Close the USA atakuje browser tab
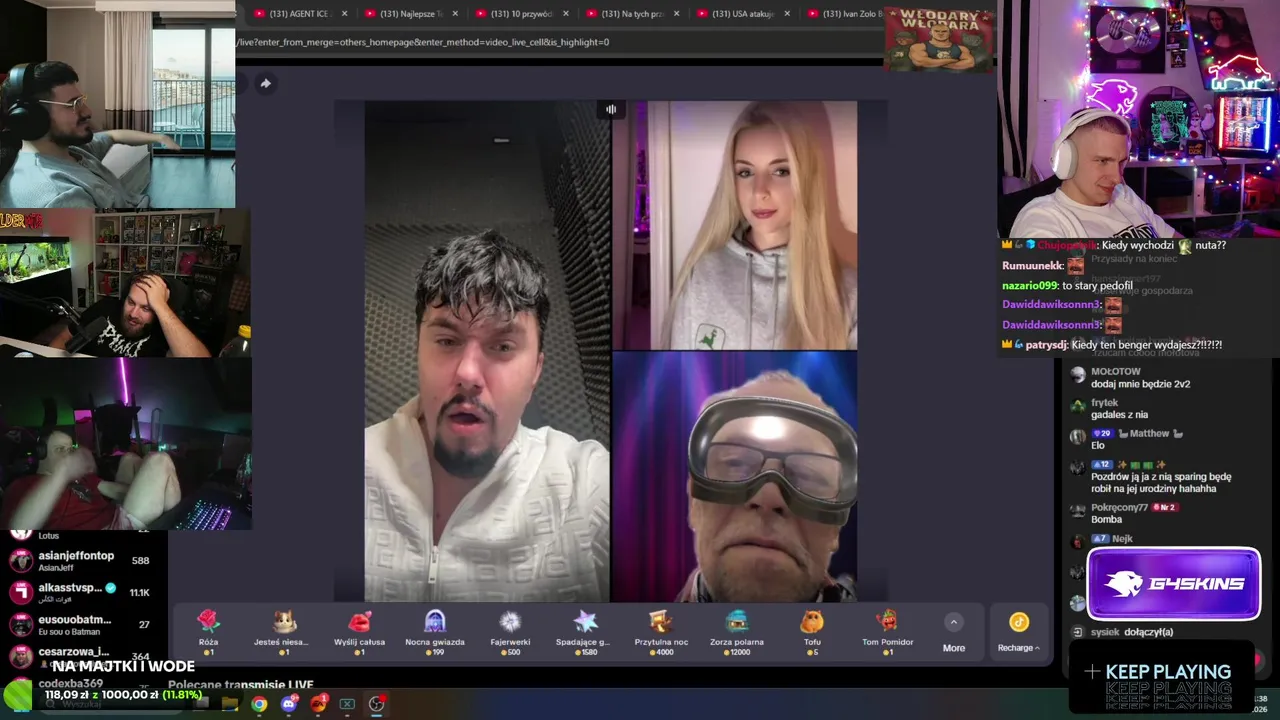The width and height of the screenshot is (1280, 720). 787,14
